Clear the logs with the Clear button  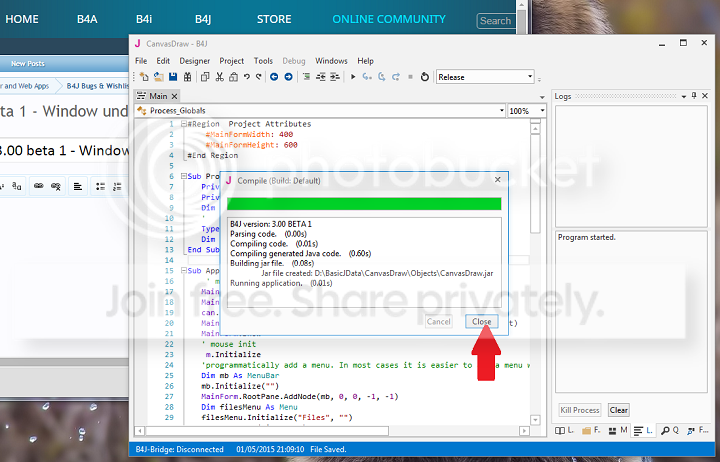pos(619,410)
